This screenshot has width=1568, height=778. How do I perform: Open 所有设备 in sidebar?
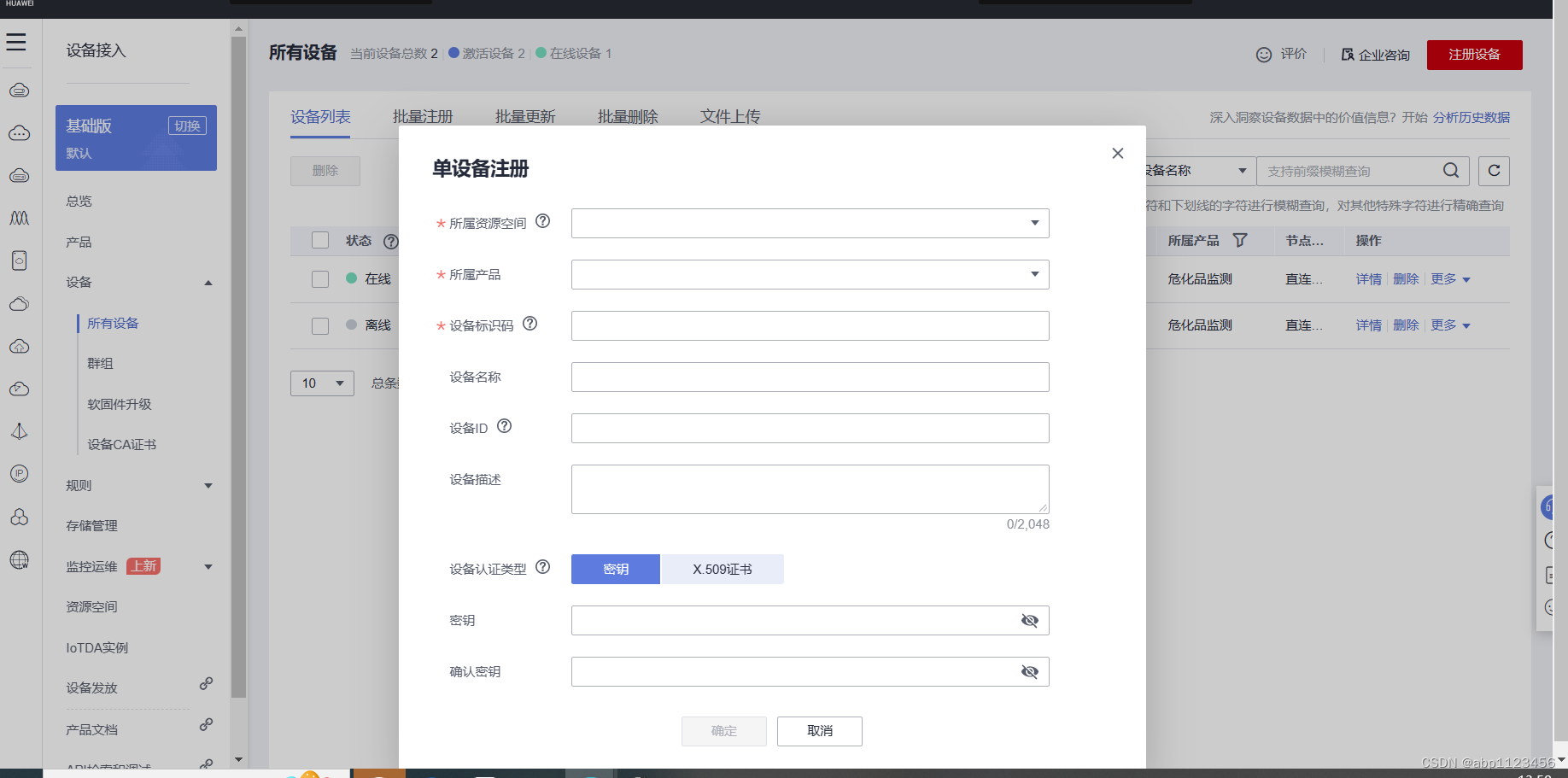[x=113, y=324]
